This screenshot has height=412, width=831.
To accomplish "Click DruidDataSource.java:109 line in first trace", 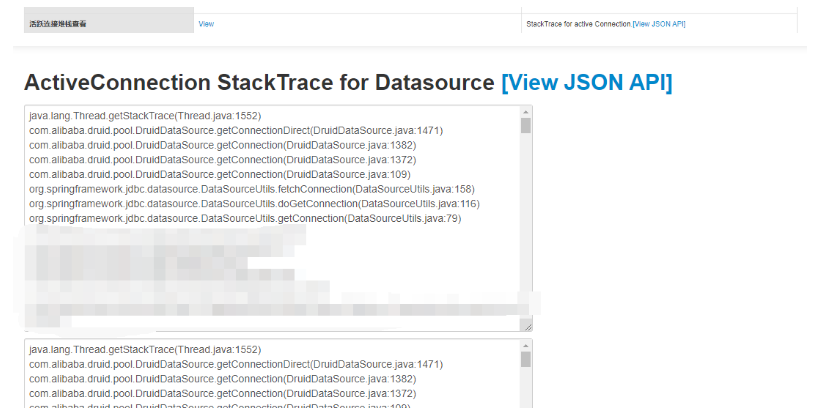I will pos(220,174).
